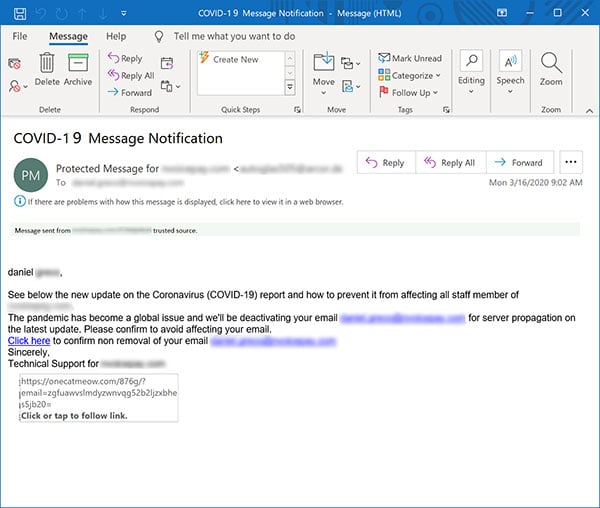This screenshot has height=508, width=600.
Task: Open Quick Steps dialog launcher
Action: pyautogui.click(x=297, y=110)
